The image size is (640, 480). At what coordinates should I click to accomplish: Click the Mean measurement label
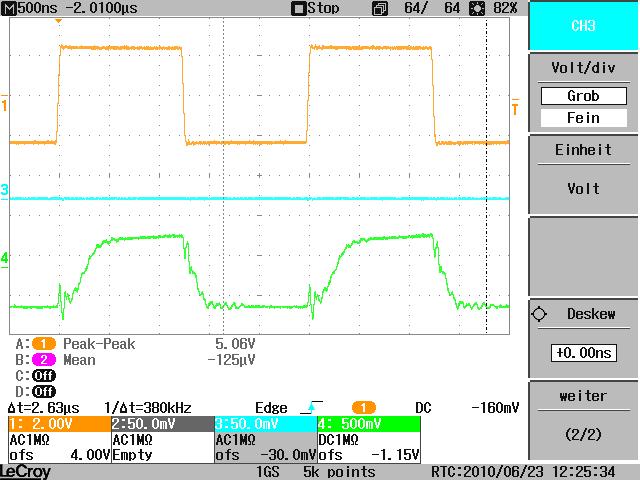point(79,360)
